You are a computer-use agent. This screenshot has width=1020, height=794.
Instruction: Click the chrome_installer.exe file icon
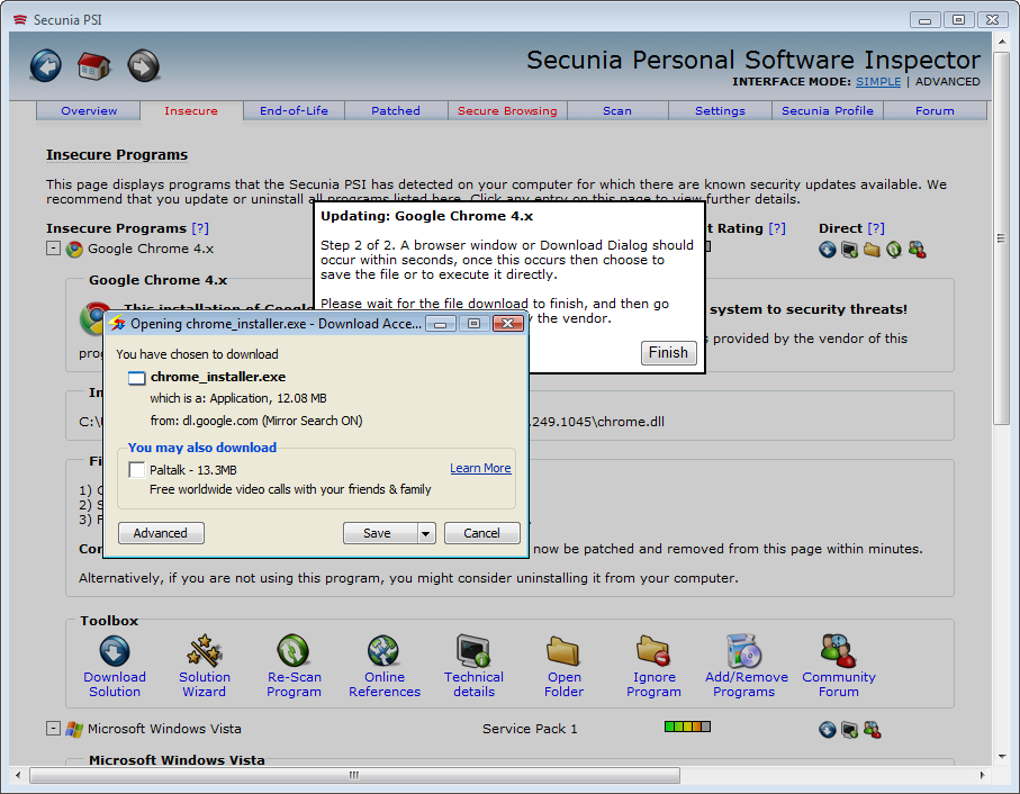[137, 378]
